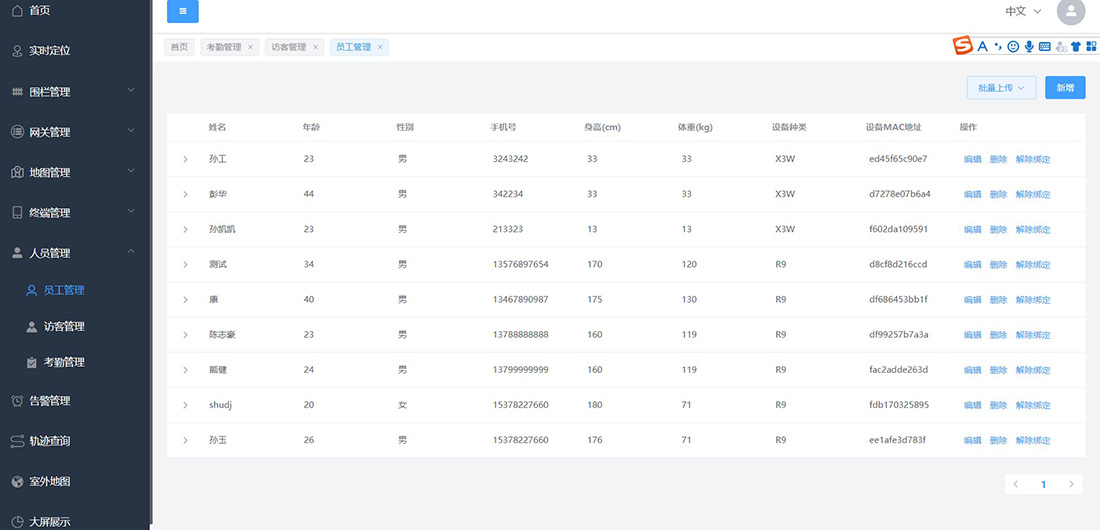Select 员工管理 in the sidebar
The width and height of the screenshot is (1100, 530).
tap(64, 290)
